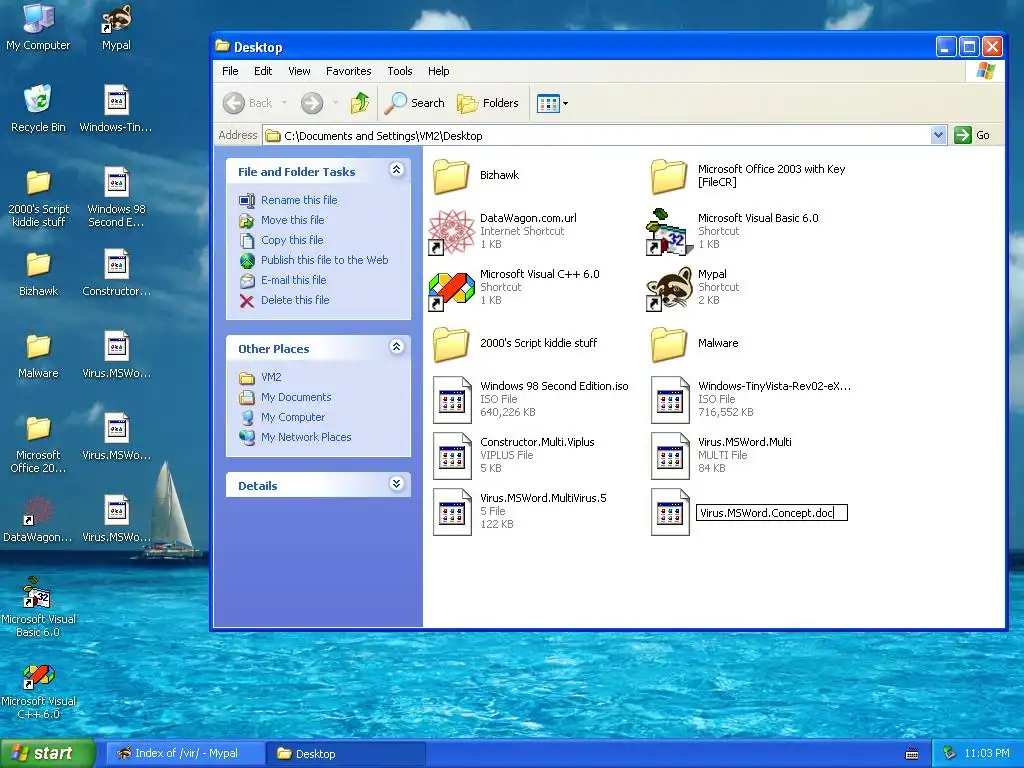Go to My Computer in Other Places
Screen dimensions: 1024x768
tap(293, 417)
